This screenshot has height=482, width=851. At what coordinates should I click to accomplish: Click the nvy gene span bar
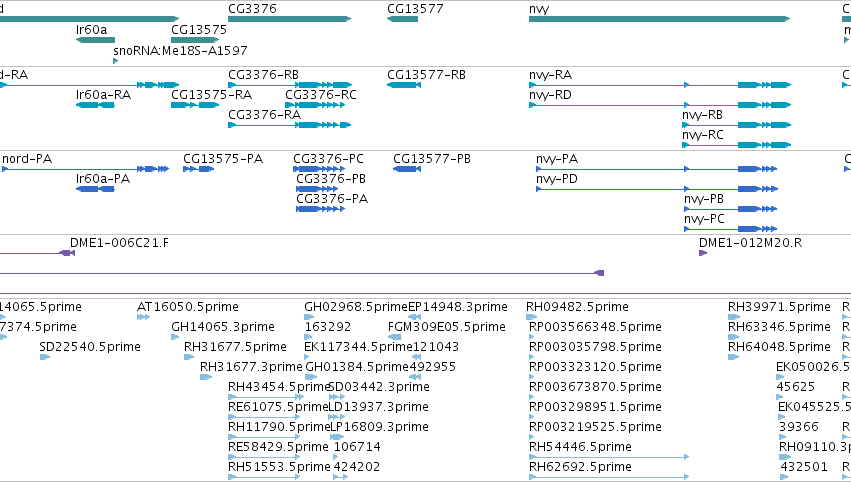[x=659, y=19]
